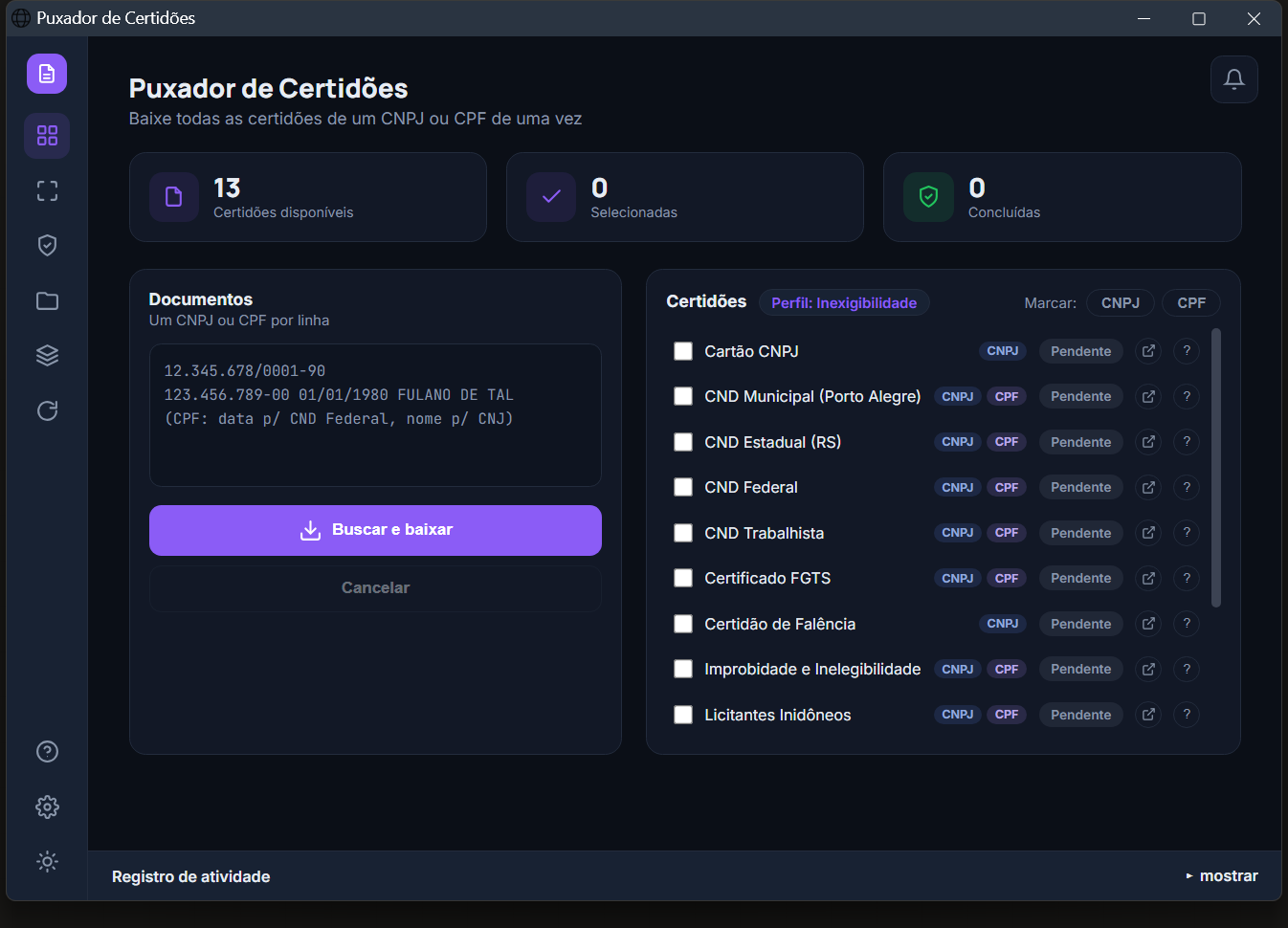
Task: Show help for Licitantes Inidôneos
Action: pyautogui.click(x=1187, y=715)
